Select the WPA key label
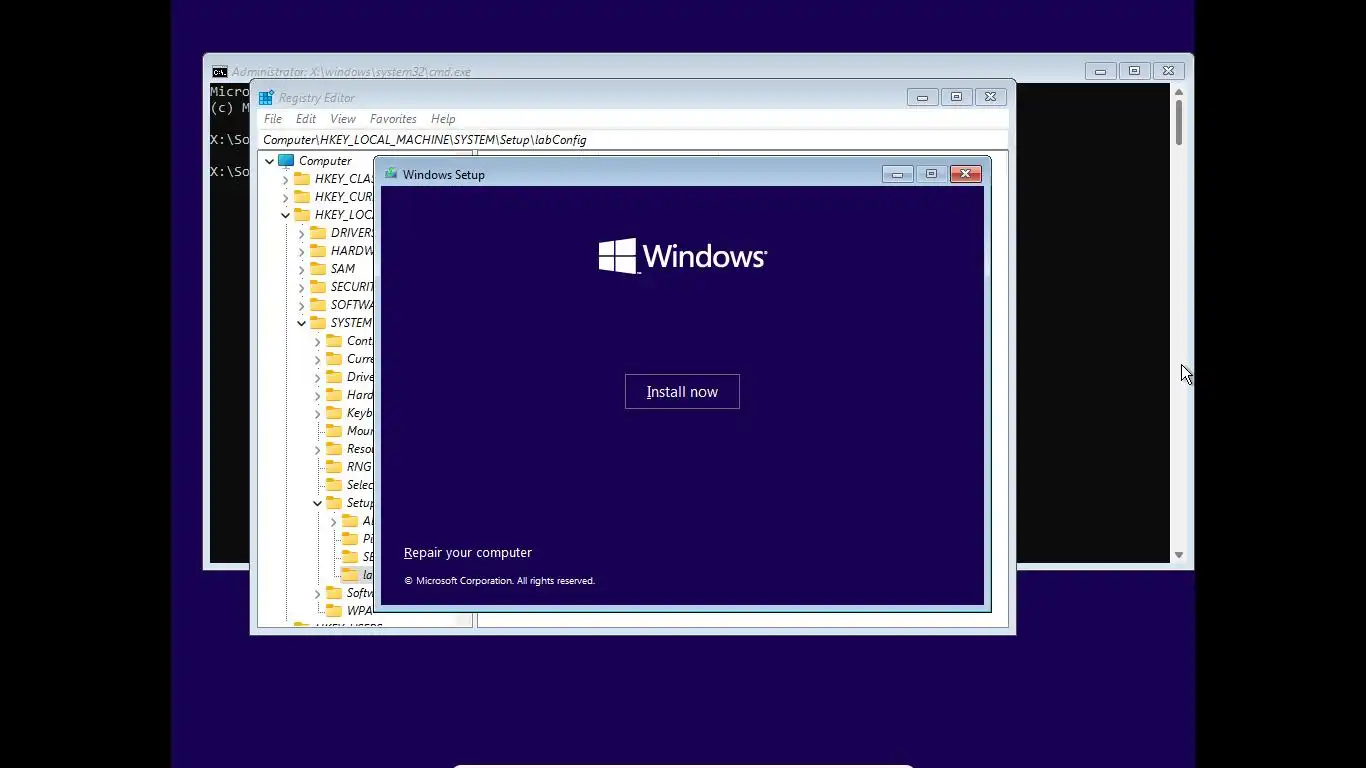Viewport: 1366px width, 768px height. tap(359, 611)
